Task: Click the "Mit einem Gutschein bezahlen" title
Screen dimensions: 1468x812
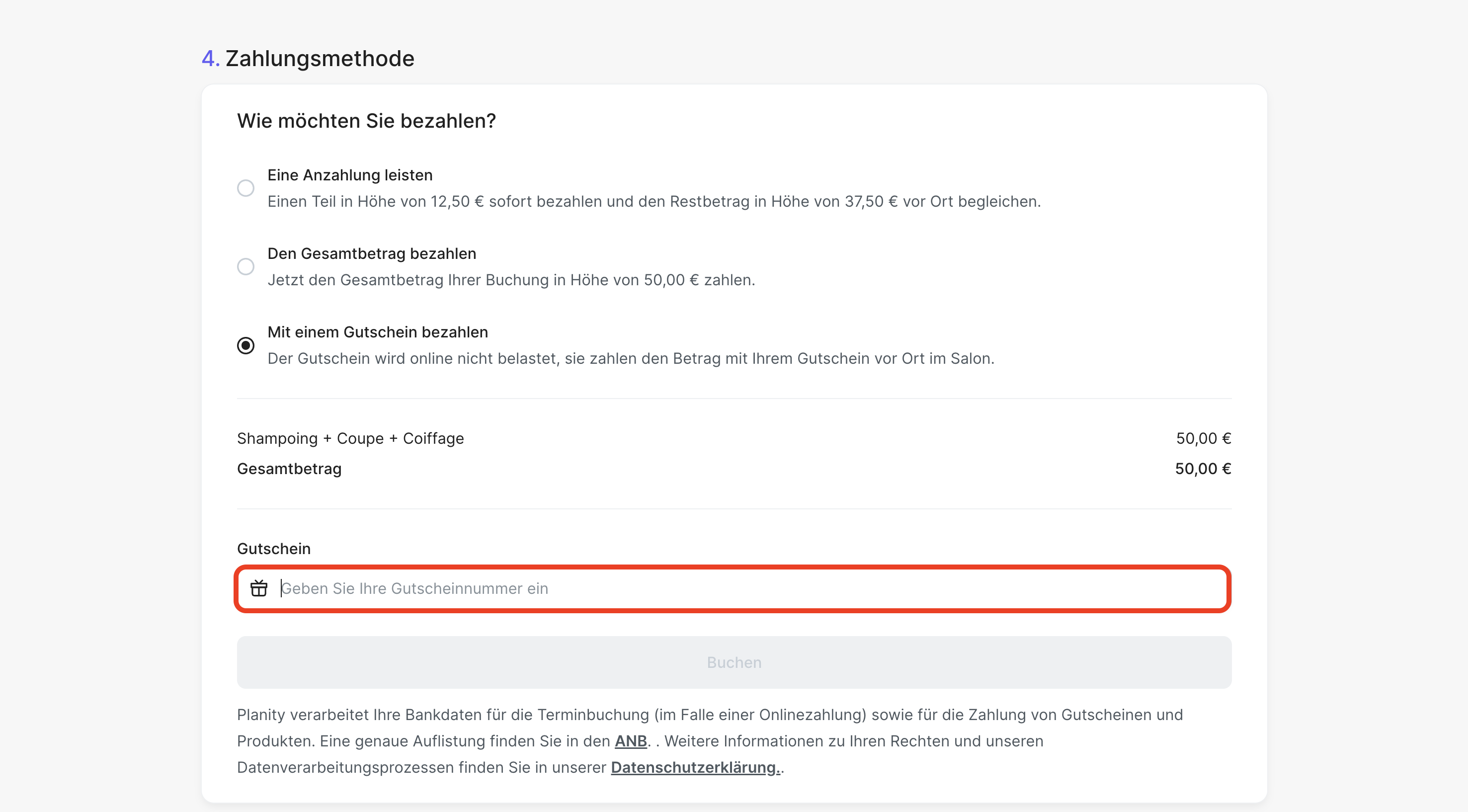Action: pyautogui.click(x=377, y=332)
